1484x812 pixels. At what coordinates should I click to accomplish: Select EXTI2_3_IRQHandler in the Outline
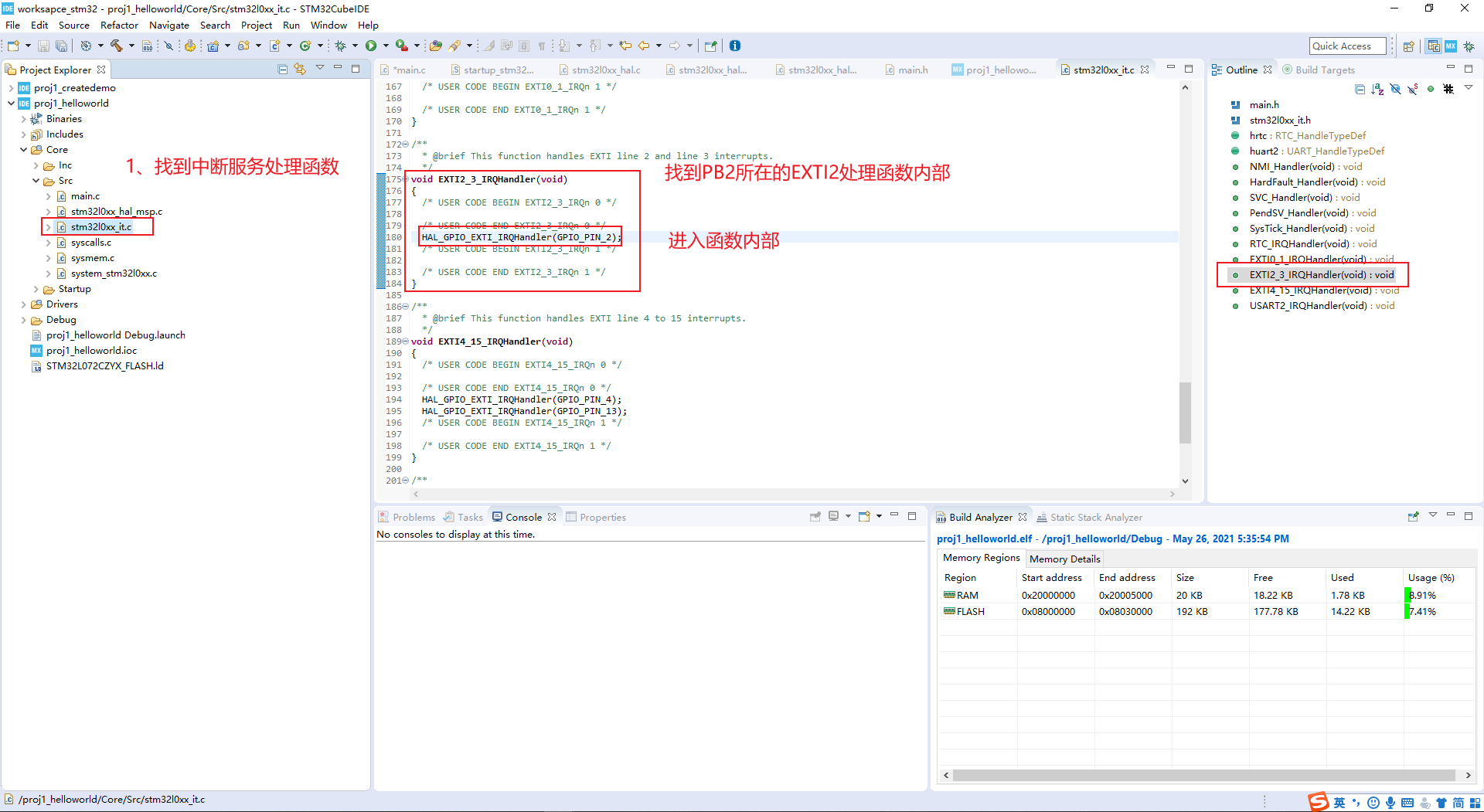tap(1321, 275)
